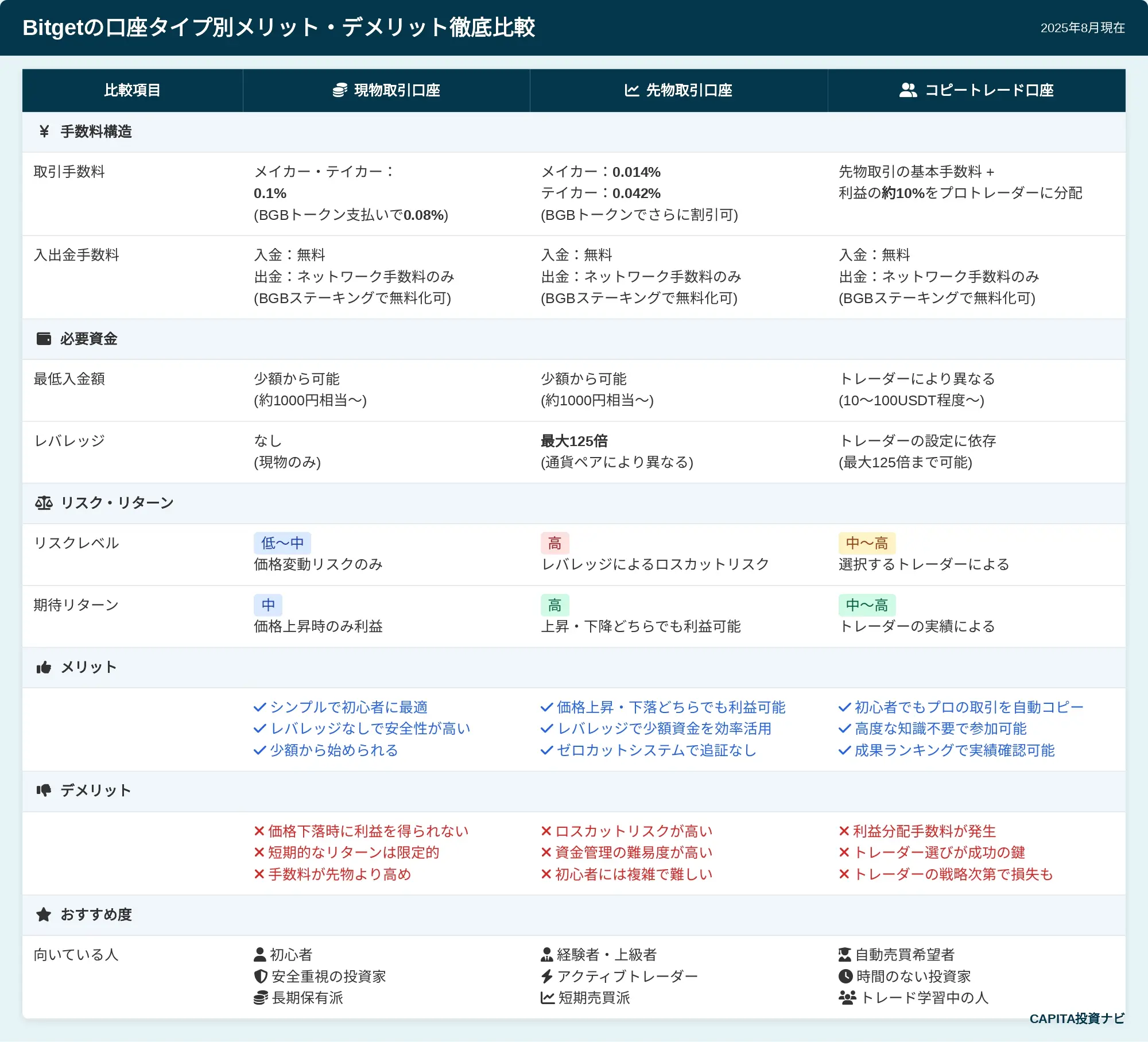Click 選択するトレーダーによる risk text
The image size is (1148, 1042).
click(924, 564)
